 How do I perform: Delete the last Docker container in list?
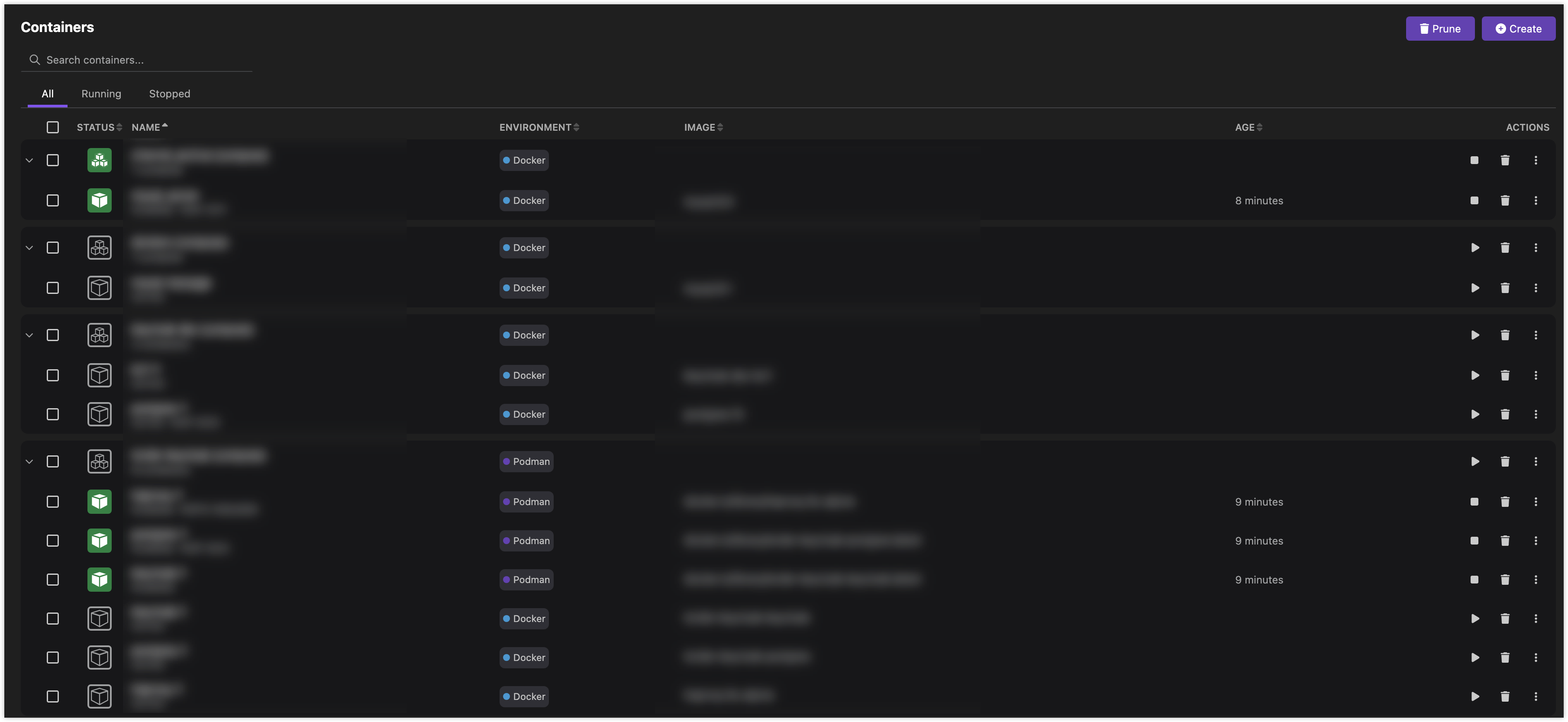1505,696
